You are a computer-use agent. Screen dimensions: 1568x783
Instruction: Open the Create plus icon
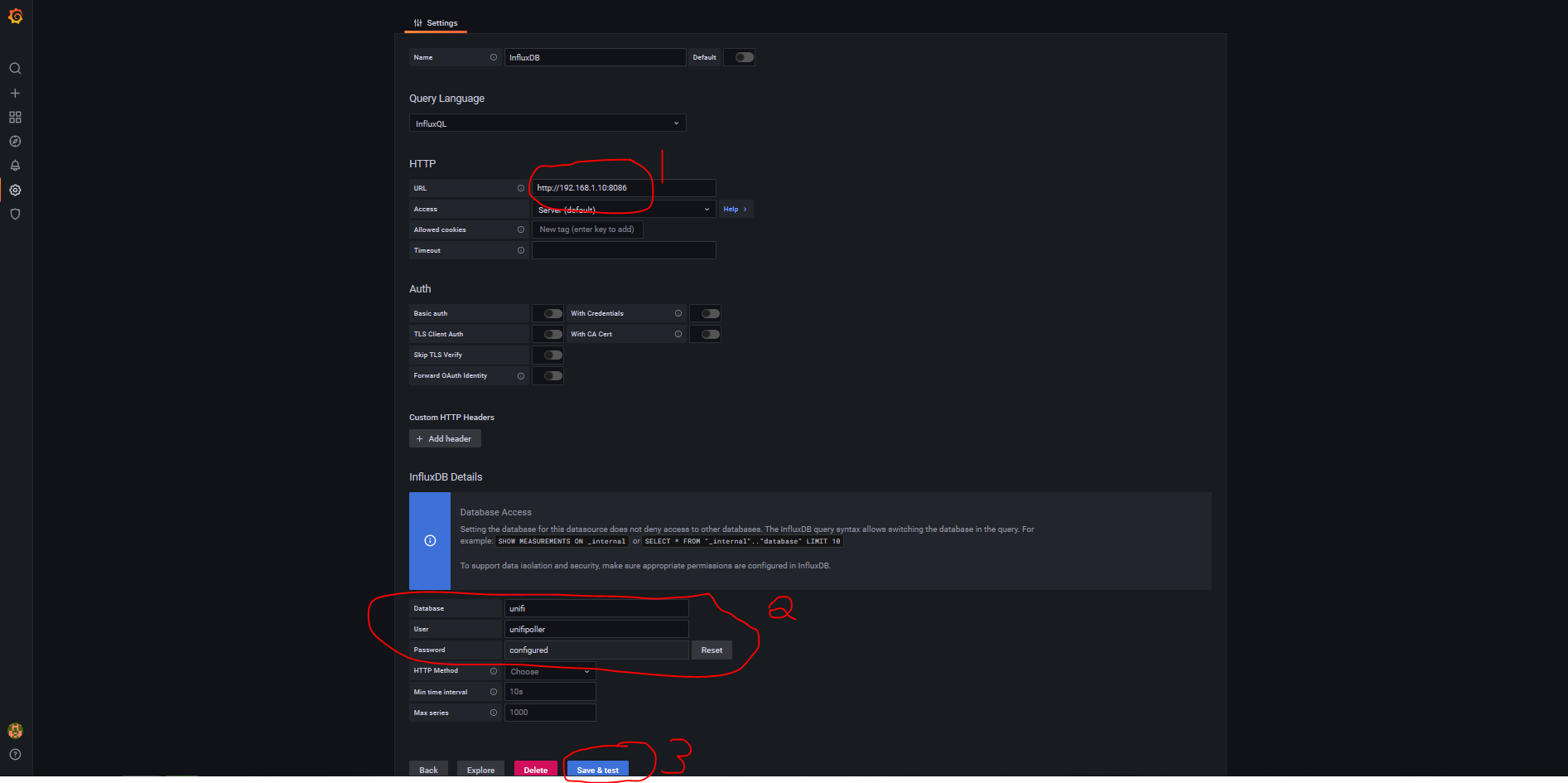(x=15, y=93)
